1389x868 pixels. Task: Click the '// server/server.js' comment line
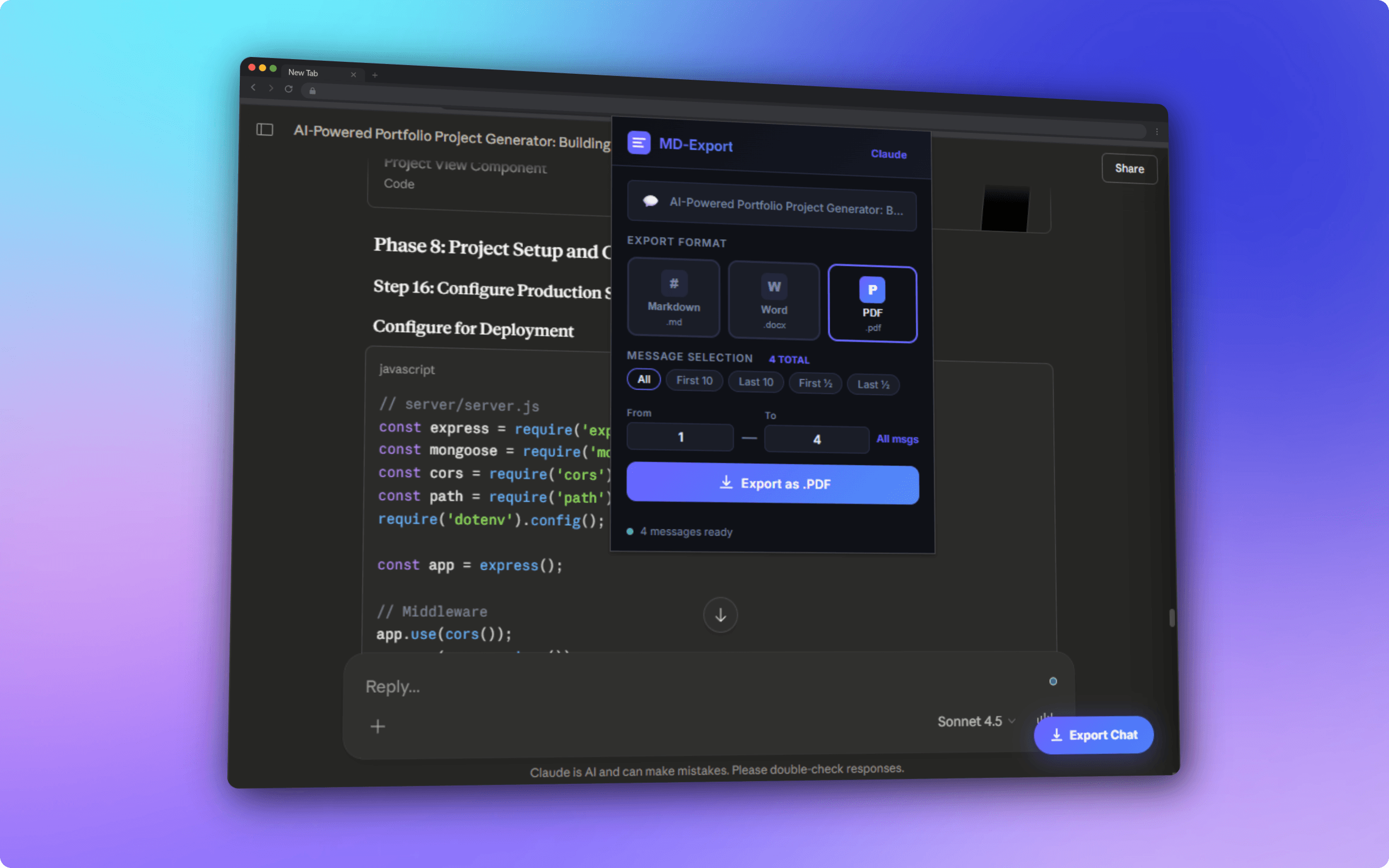(x=458, y=405)
